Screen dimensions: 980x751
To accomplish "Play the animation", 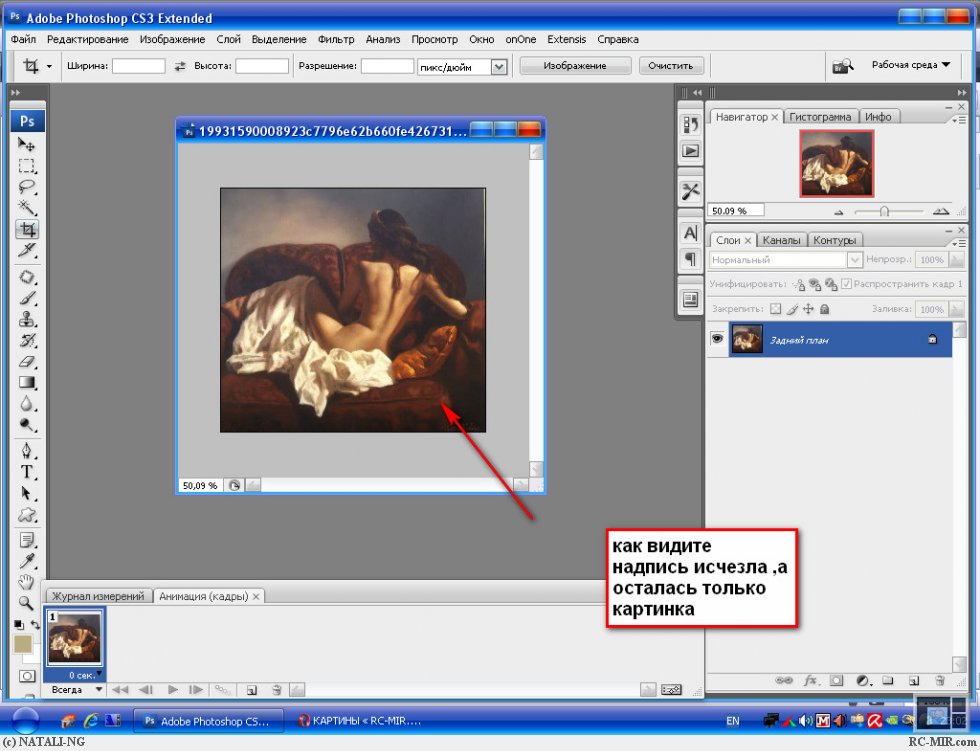I will pyautogui.click(x=172, y=690).
